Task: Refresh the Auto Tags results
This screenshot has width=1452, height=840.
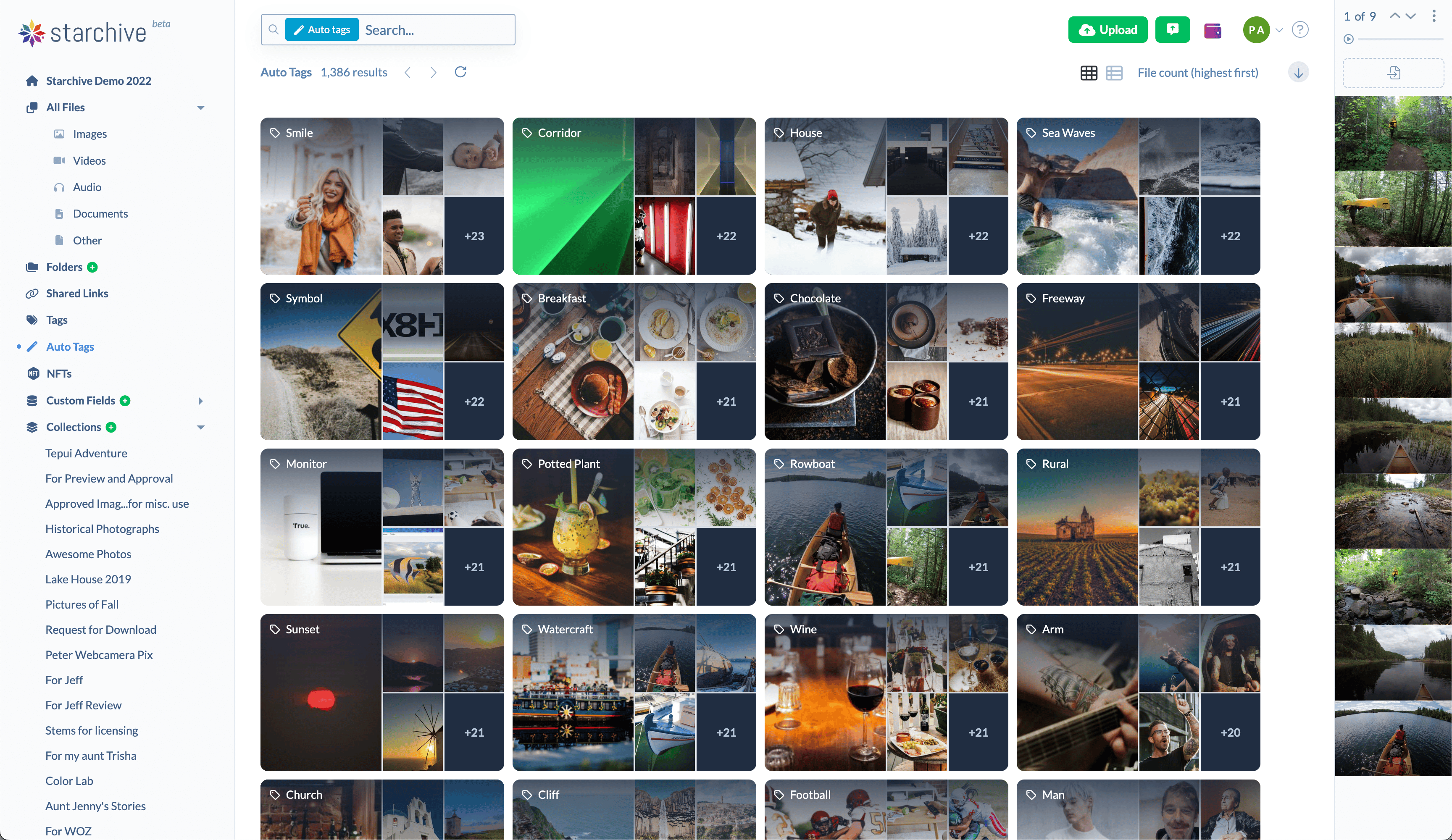Action: 460,72
